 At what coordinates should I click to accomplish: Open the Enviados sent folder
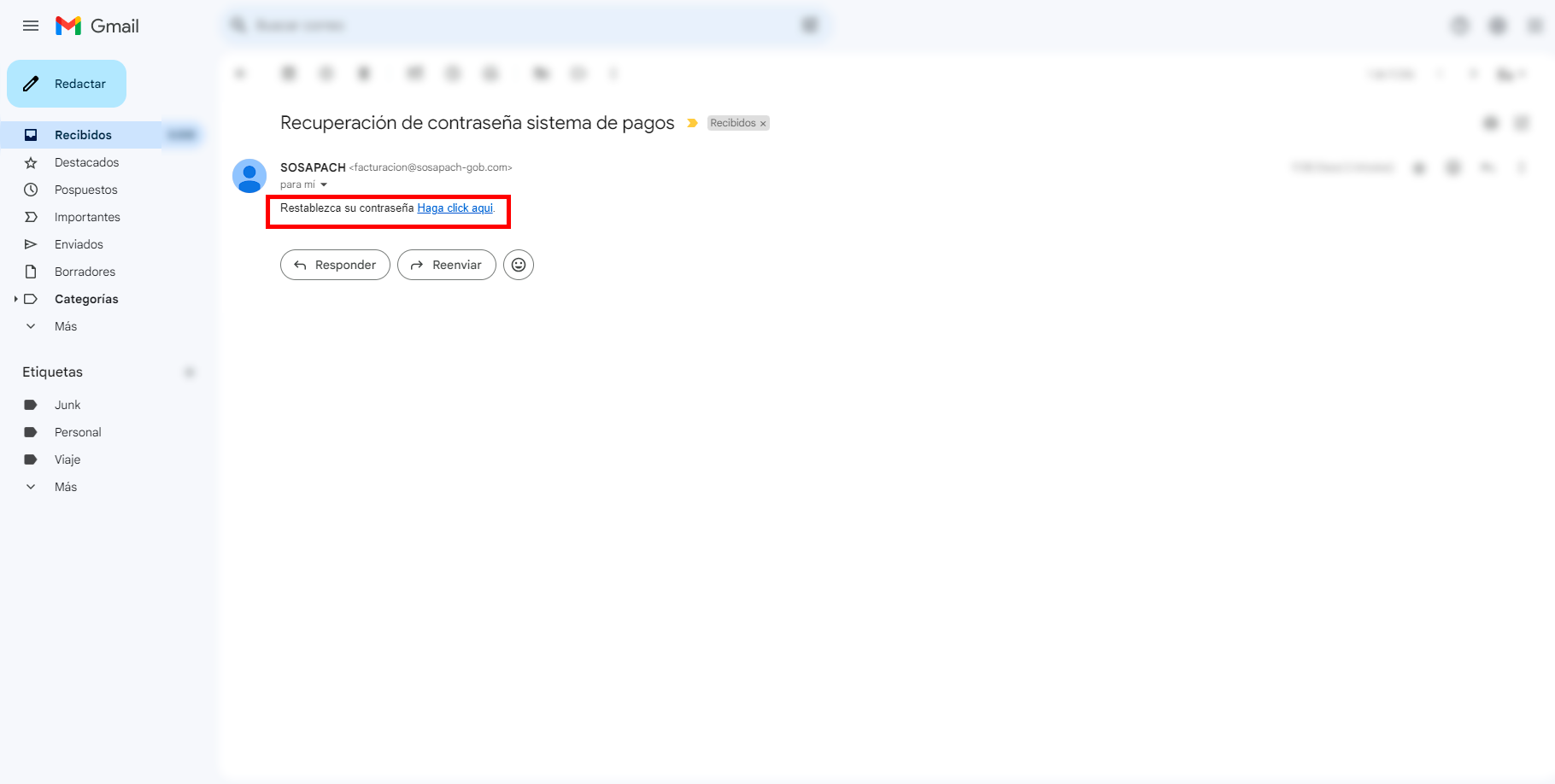[79, 244]
